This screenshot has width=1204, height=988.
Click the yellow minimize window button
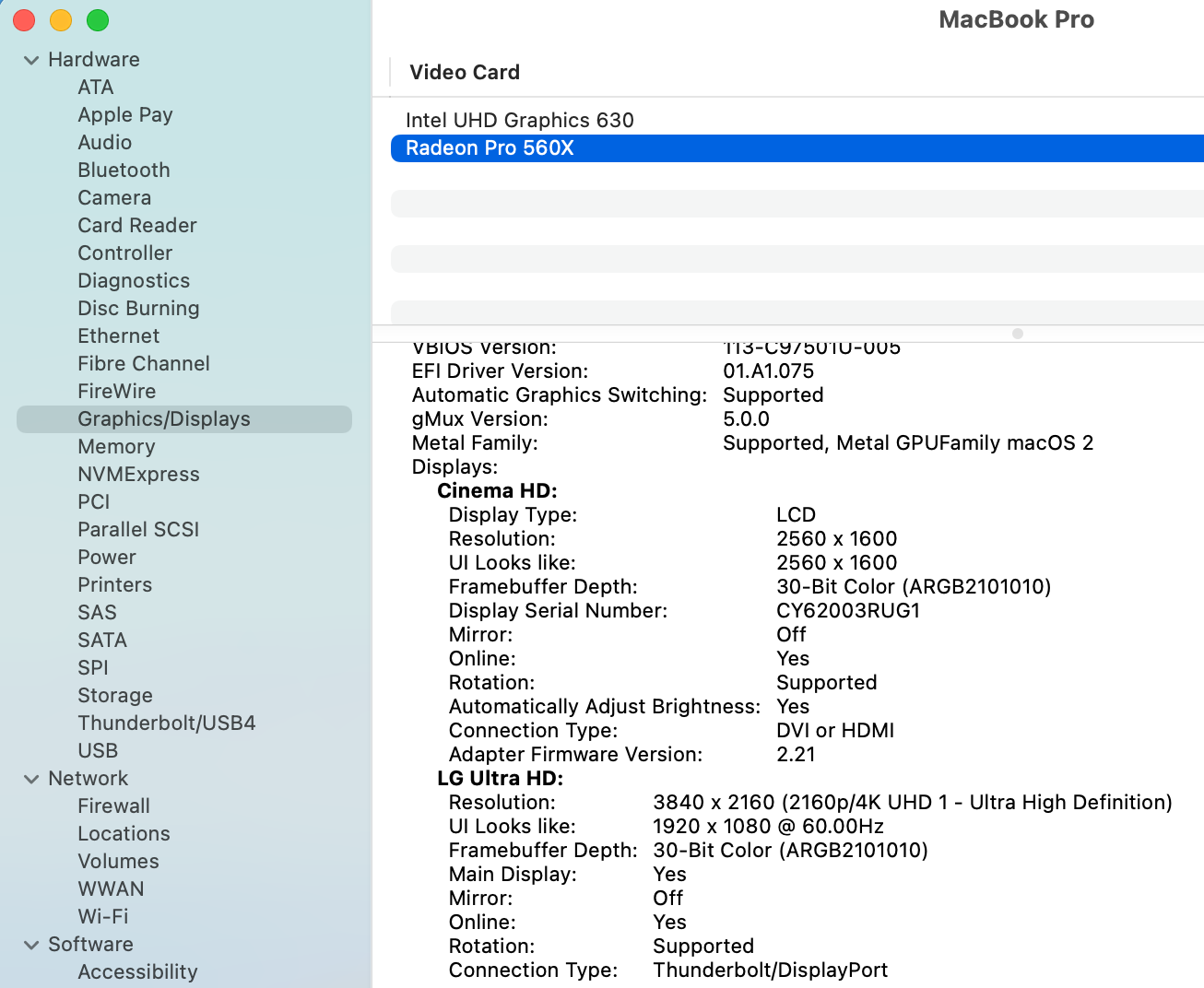pyautogui.click(x=61, y=20)
